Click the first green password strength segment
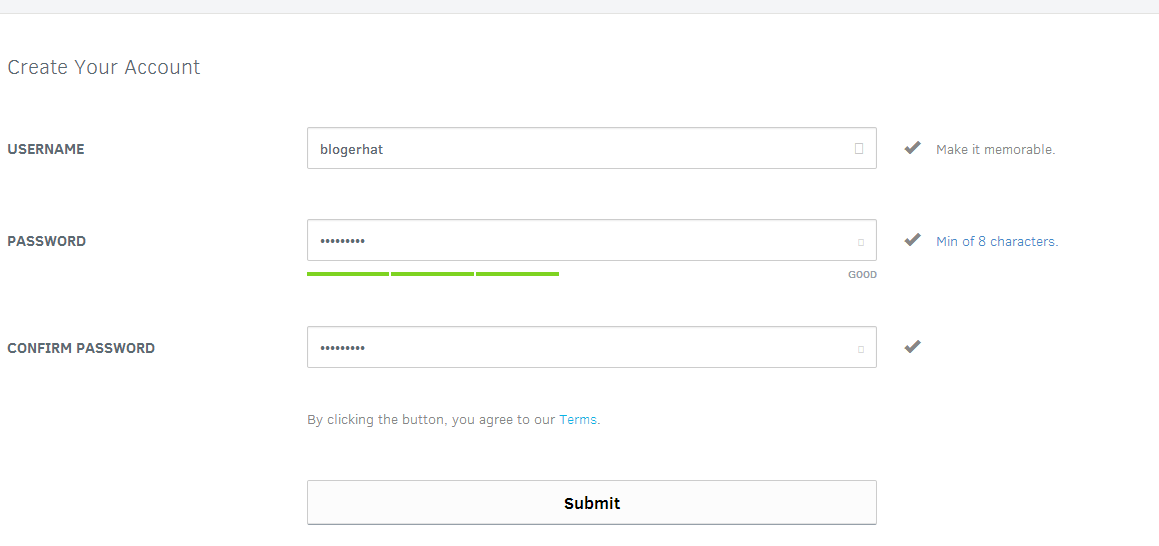Screen dimensions: 1159x546 [x=348, y=274]
